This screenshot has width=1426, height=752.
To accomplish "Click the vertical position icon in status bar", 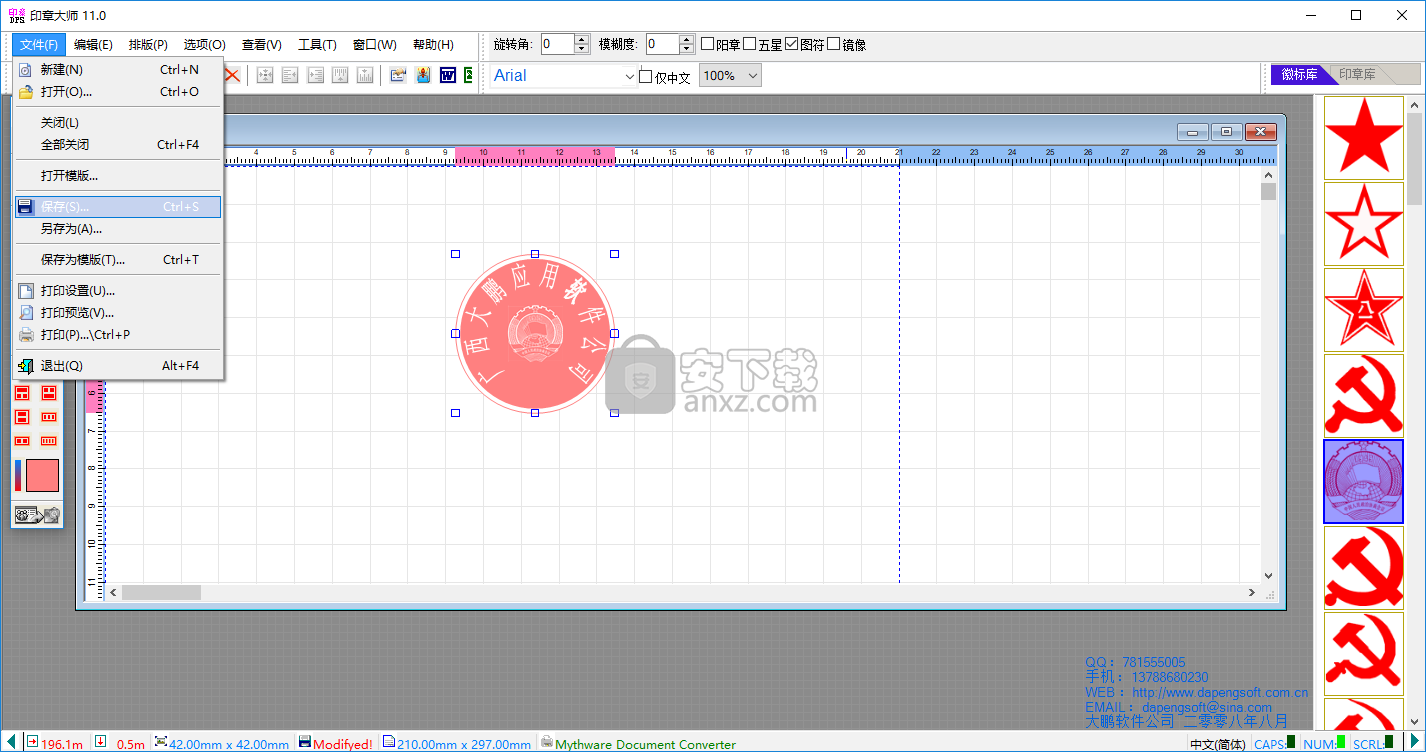I will point(101,742).
